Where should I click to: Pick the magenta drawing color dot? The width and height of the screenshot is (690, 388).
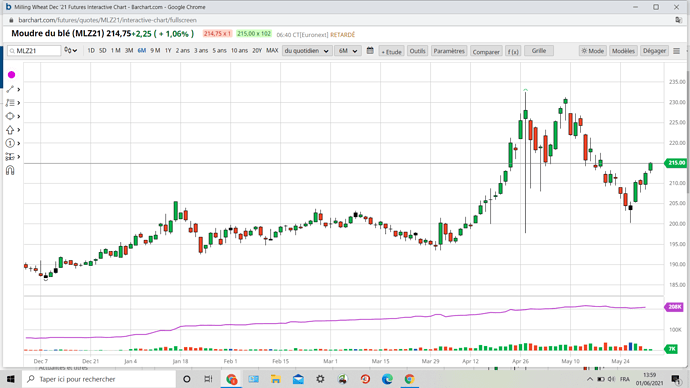coord(11,75)
